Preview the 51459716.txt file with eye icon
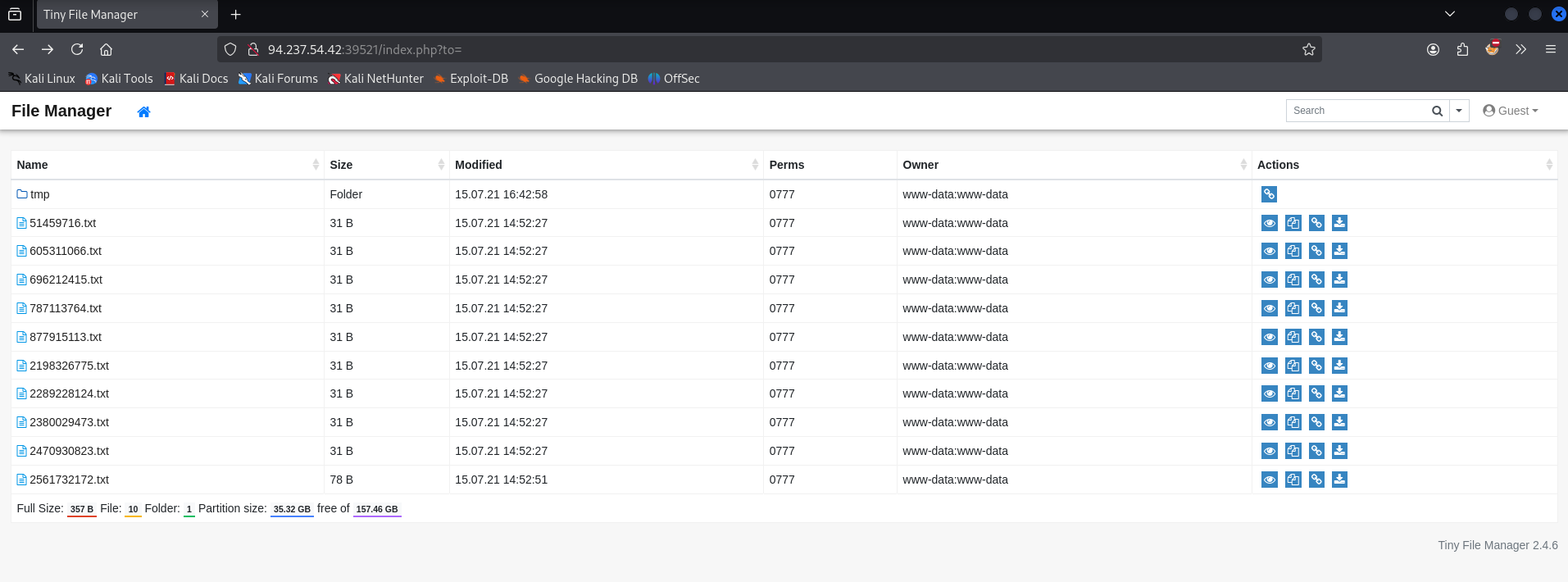The width and height of the screenshot is (1568, 582). pos(1269,223)
